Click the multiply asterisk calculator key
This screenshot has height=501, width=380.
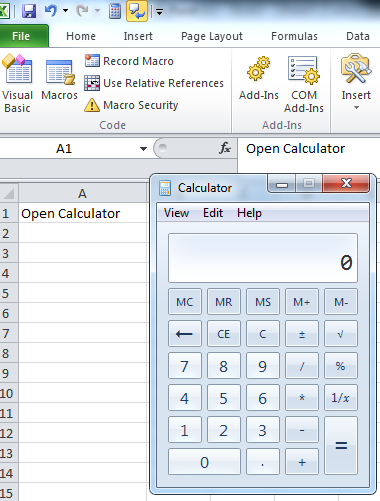click(x=302, y=398)
